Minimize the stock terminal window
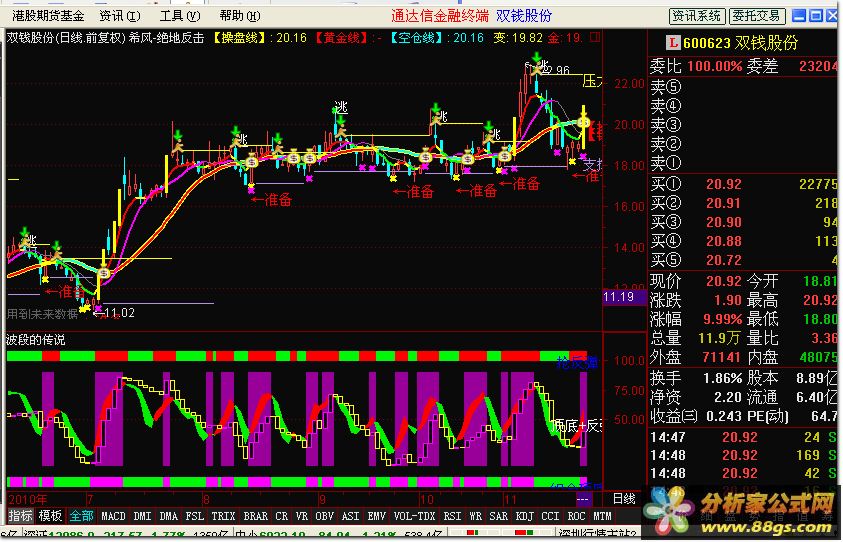The width and height of the screenshot is (843, 542). (x=799, y=16)
